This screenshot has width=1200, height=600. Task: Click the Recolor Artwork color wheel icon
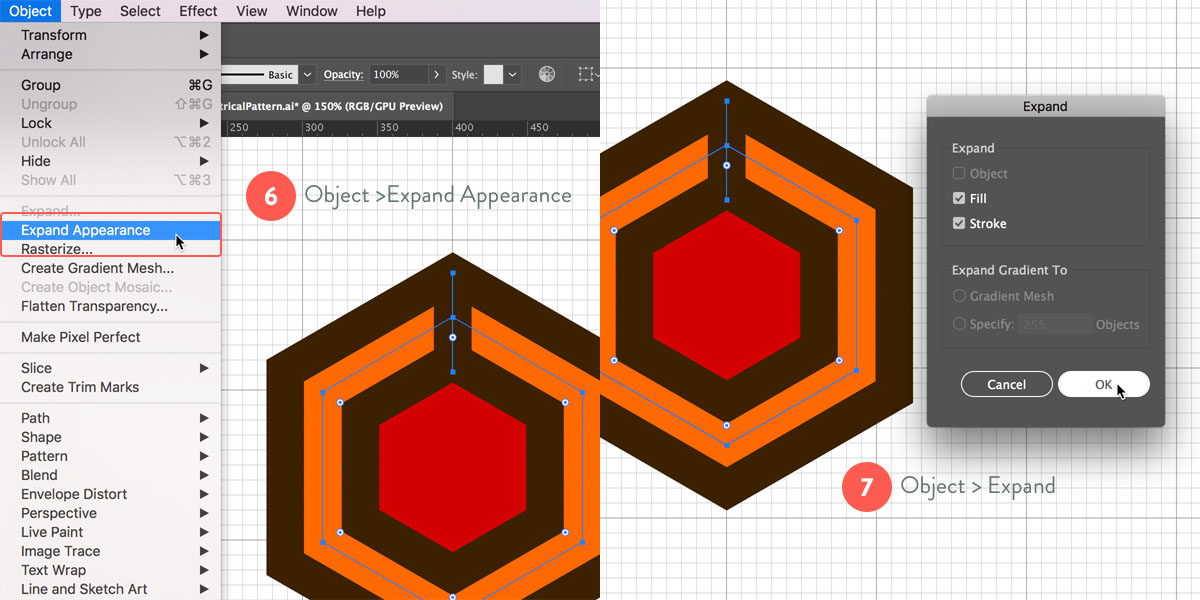click(x=547, y=75)
